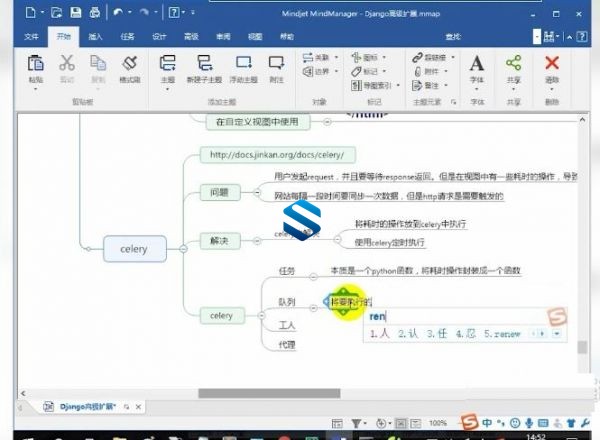Image resolution: width=600 pixels, height=440 pixels.
Task: Click the green Share (共享) icon
Action: coord(514,63)
